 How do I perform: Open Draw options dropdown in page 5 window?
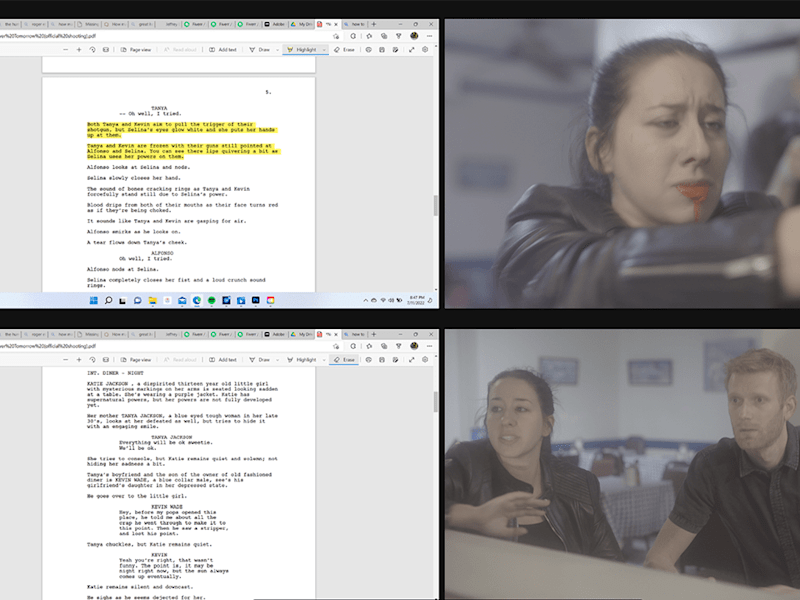[x=277, y=49]
